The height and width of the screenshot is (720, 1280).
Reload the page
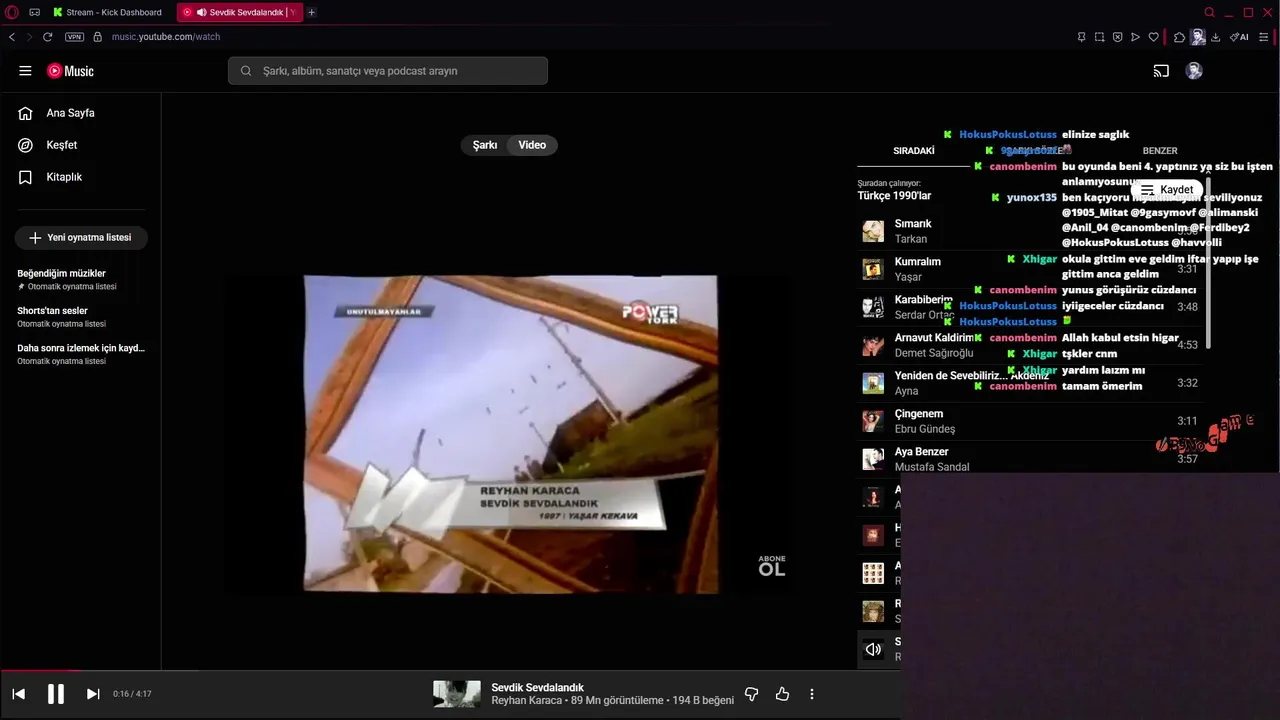point(47,37)
